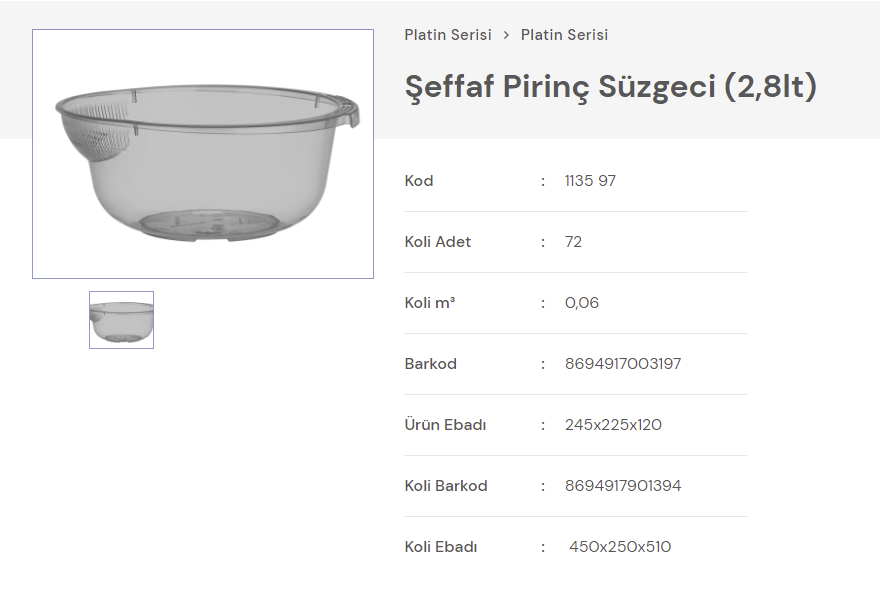This screenshot has height=589, width=880.
Task: Click the Barkod label
Action: point(431,364)
